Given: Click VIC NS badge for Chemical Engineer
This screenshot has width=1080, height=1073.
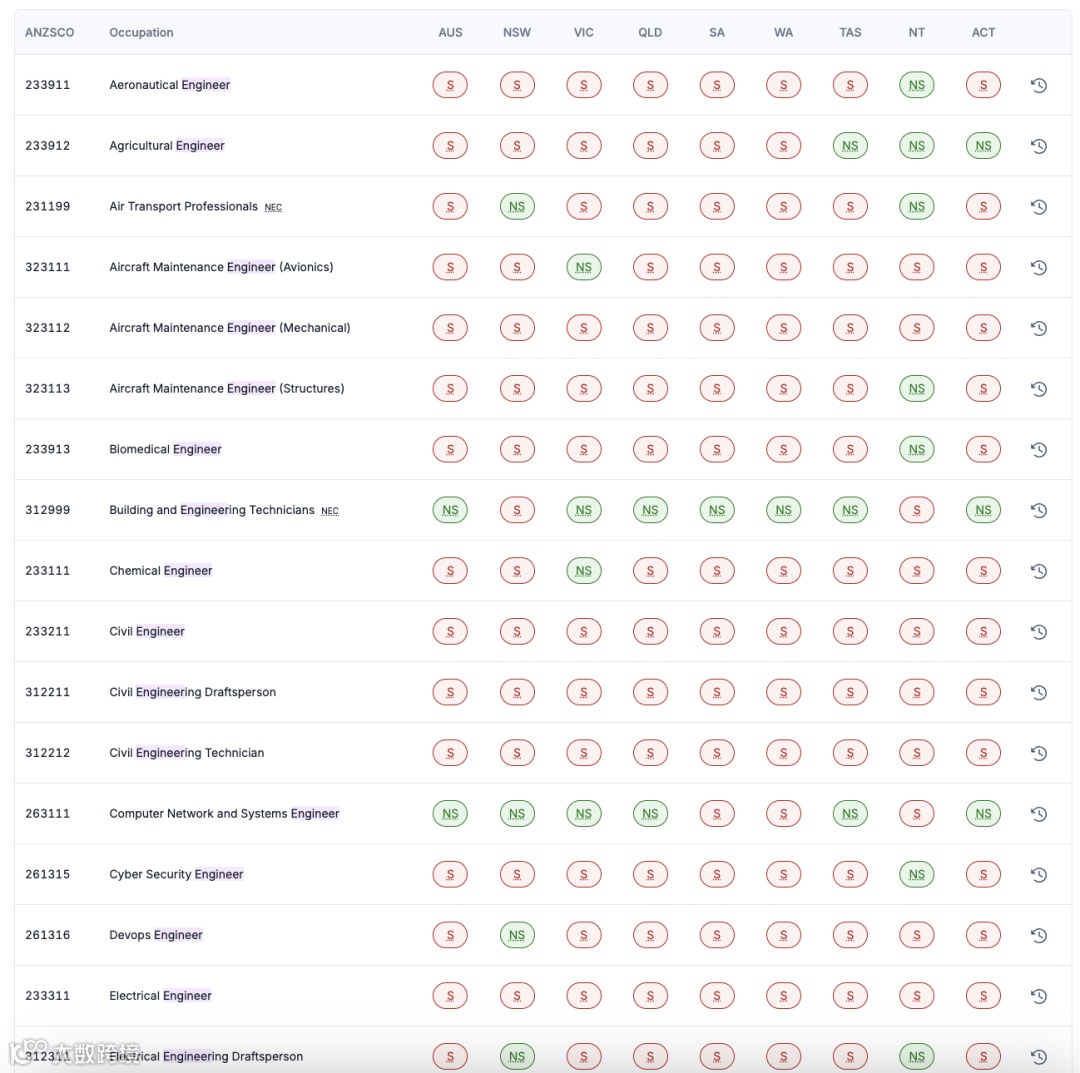Looking at the screenshot, I should pyautogui.click(x=583, y=571).
